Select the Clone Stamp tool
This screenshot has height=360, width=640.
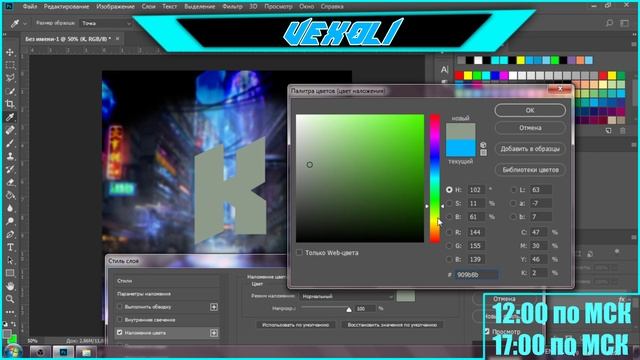(x=10, y=156)
